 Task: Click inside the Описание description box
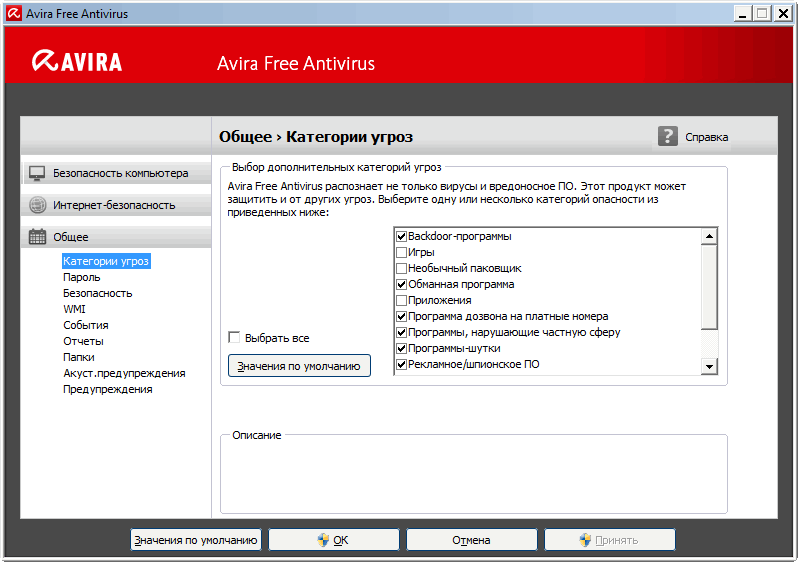click(x=473, y=477)
